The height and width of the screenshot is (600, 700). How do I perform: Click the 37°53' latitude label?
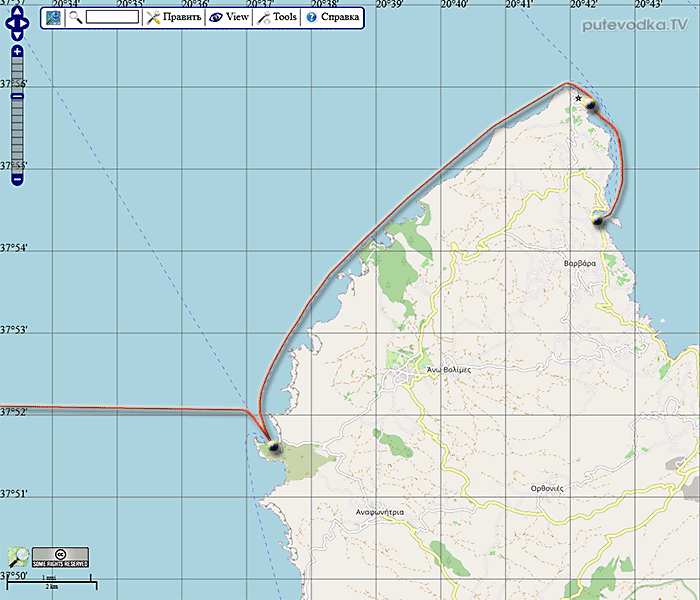pos(13,330)
